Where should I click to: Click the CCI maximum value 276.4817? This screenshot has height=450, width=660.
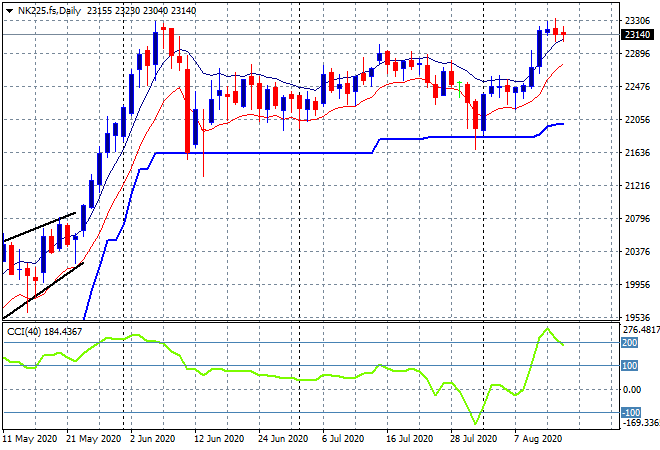(641, 330)
